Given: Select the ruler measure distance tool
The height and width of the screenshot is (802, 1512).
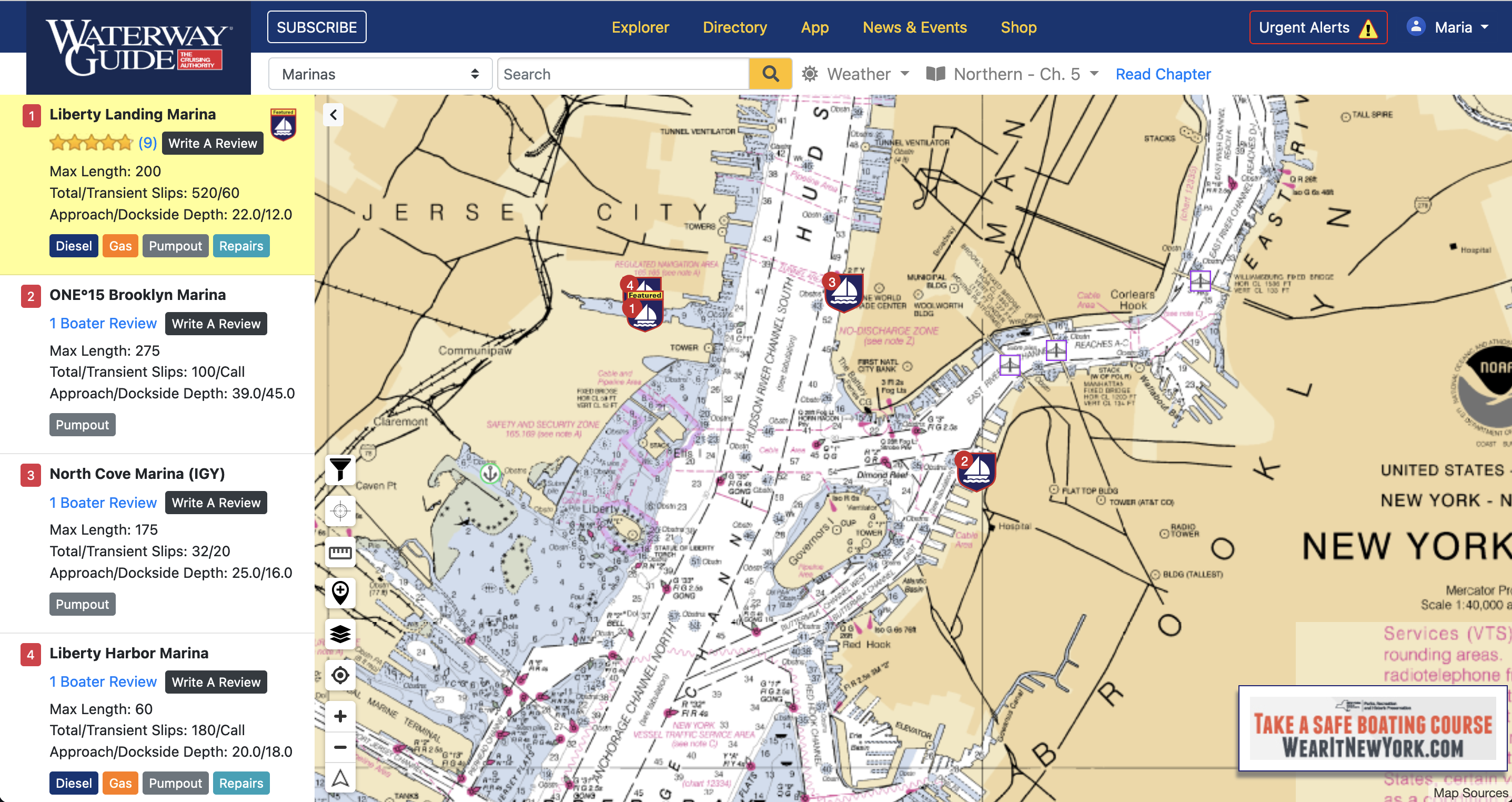Looking at the screenshot, I should tap(340, 552).
